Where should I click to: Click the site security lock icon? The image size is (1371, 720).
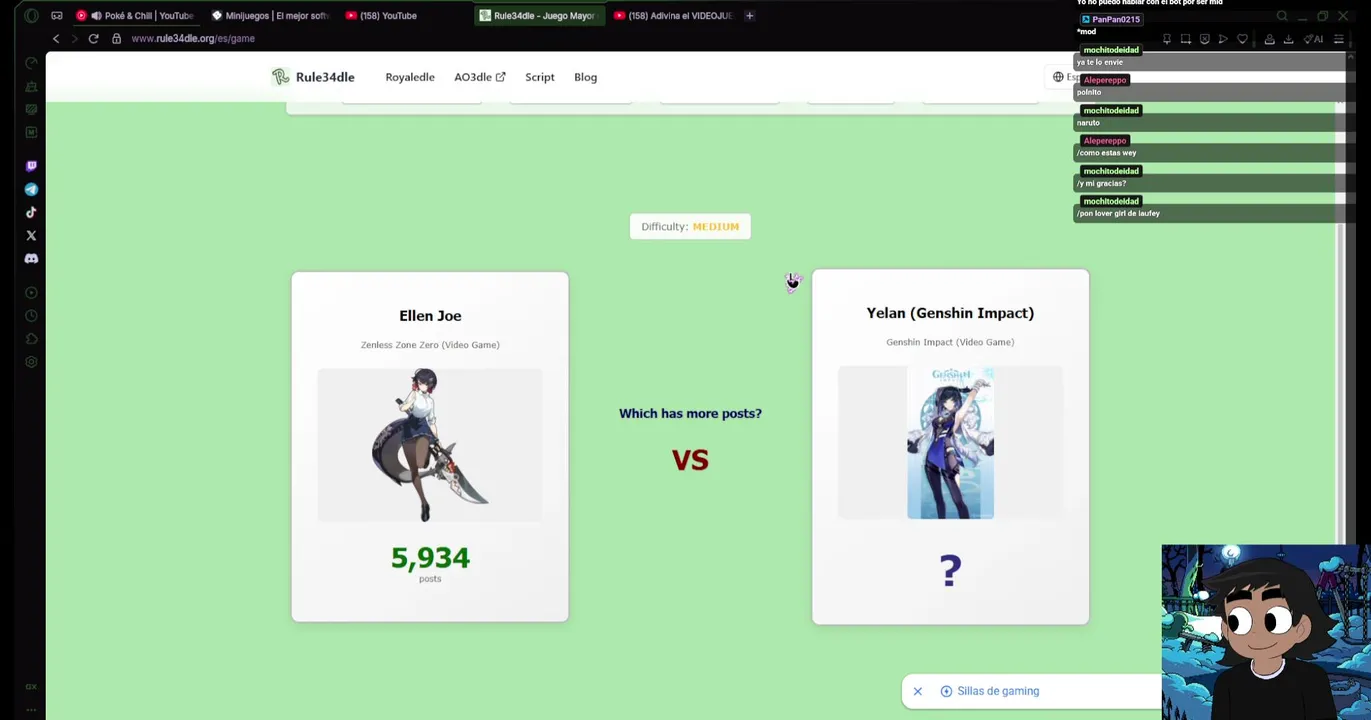(x=116, y=38)
